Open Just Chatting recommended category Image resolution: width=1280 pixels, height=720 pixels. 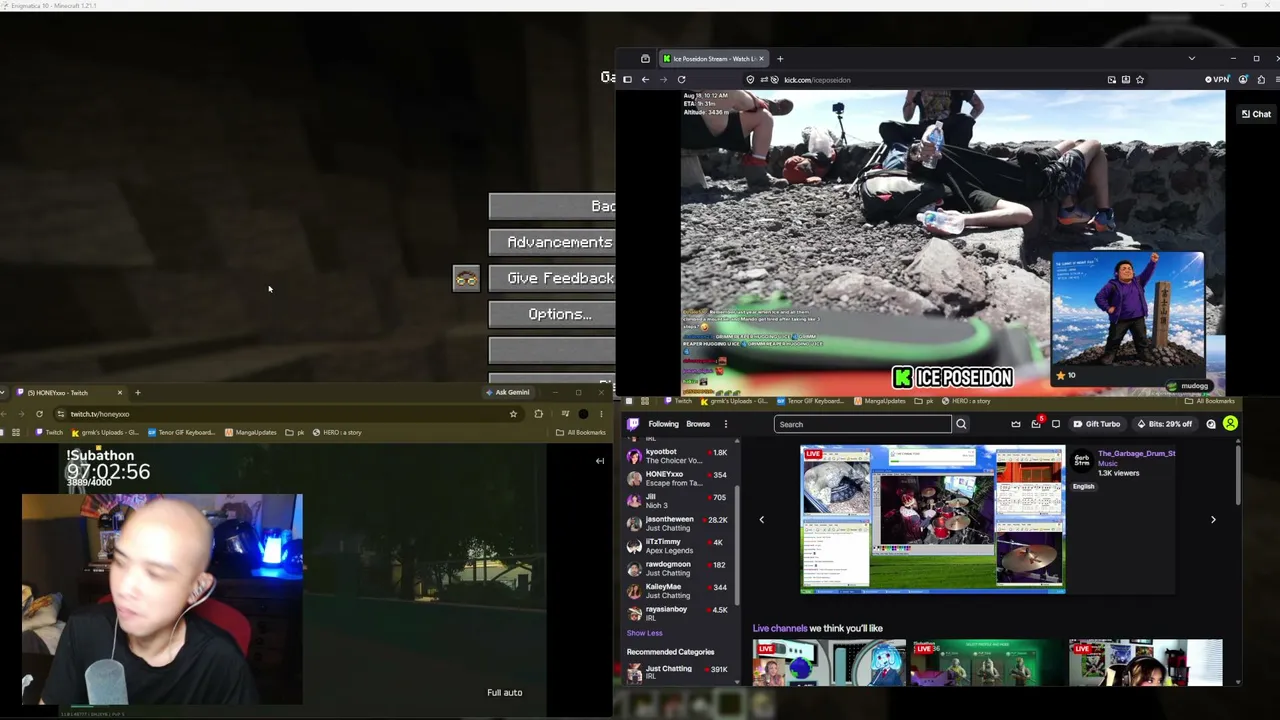click(x=680, y=672)
